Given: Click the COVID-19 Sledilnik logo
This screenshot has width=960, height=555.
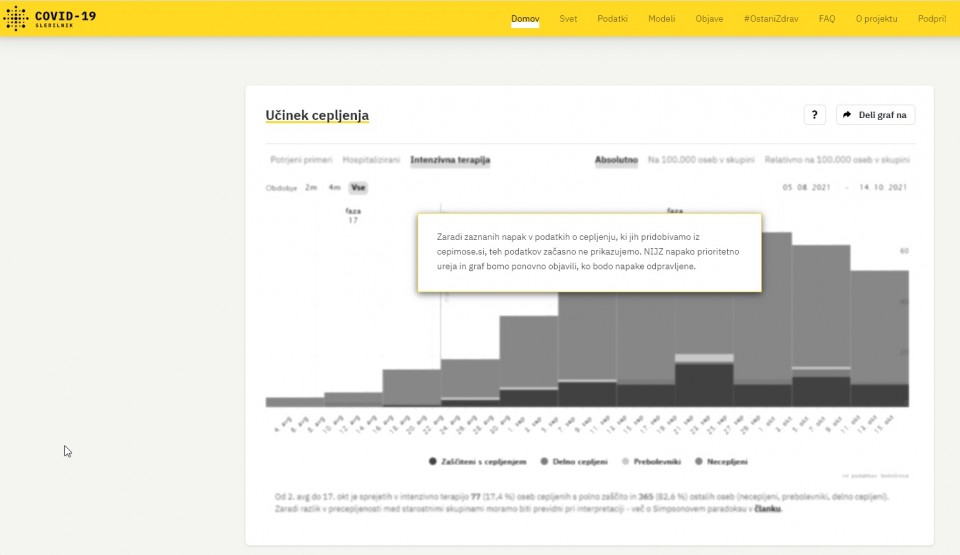Looking at the screenshot, I should click(50, 18).
